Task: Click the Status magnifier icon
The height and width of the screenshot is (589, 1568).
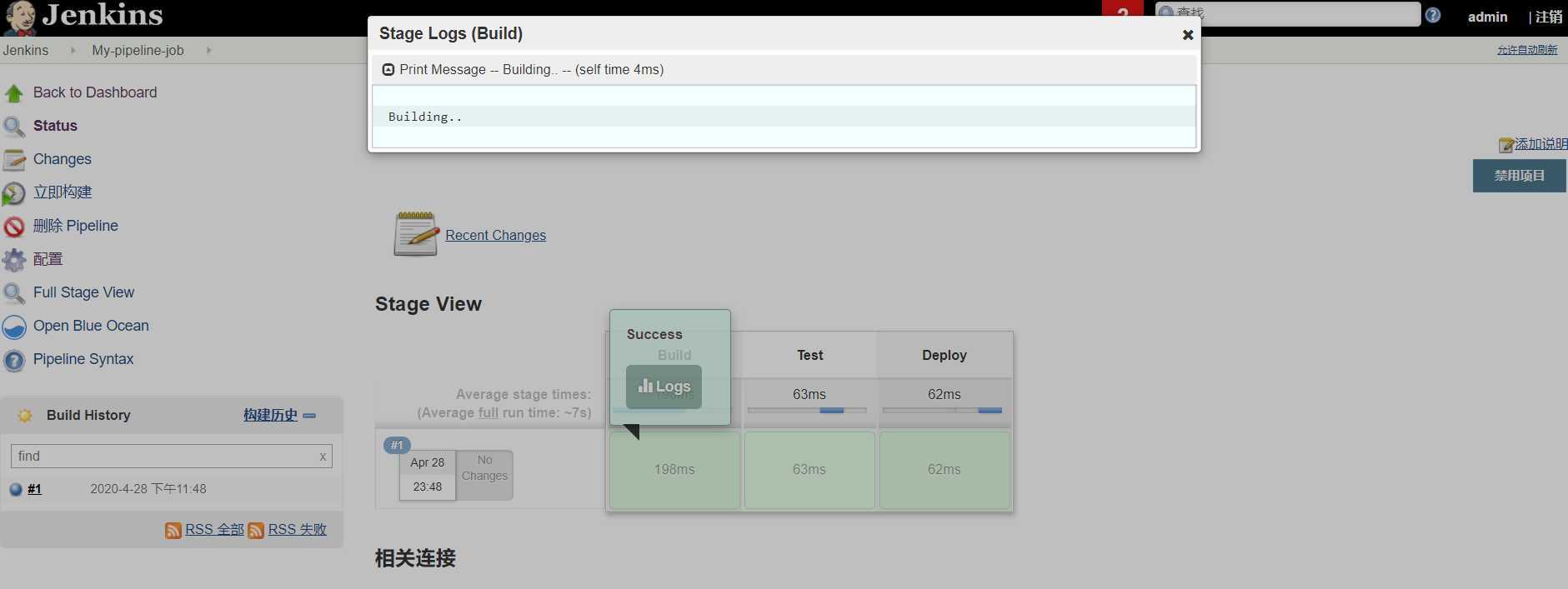Action: [14, 127]
